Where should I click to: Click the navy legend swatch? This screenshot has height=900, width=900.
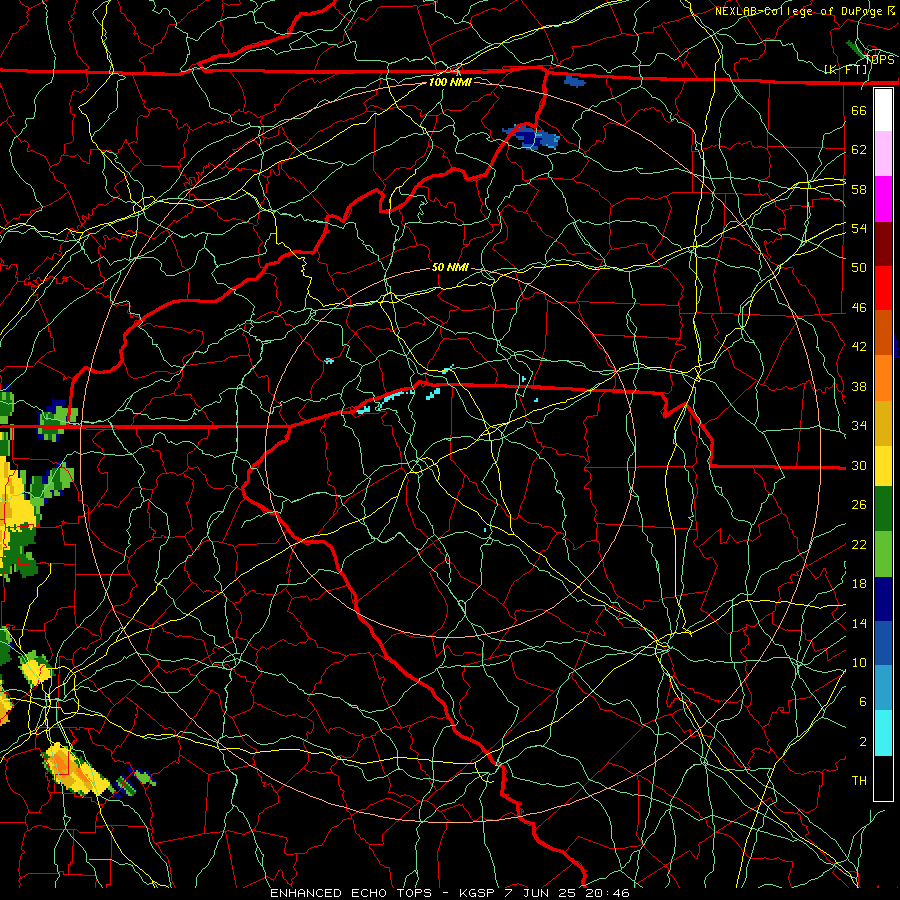883,599
